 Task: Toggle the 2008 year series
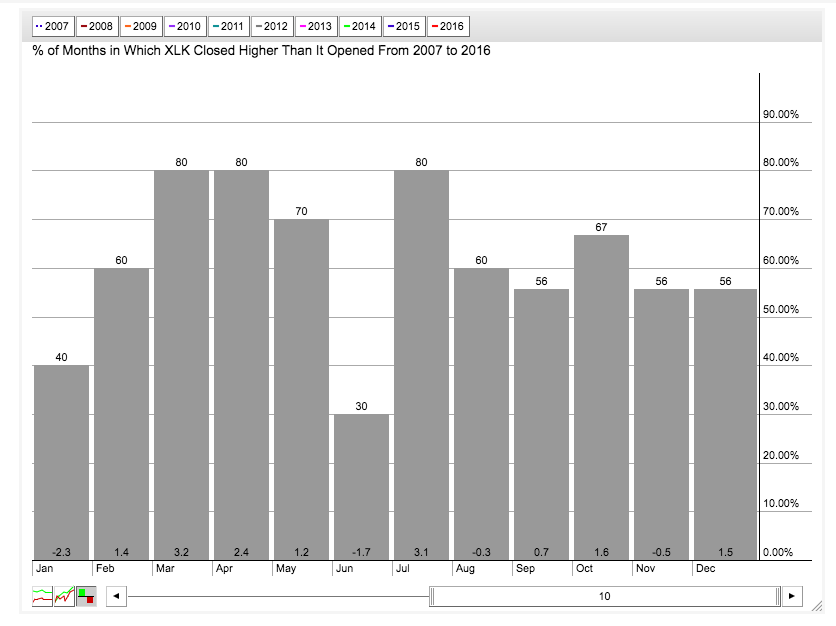(97, 26)
